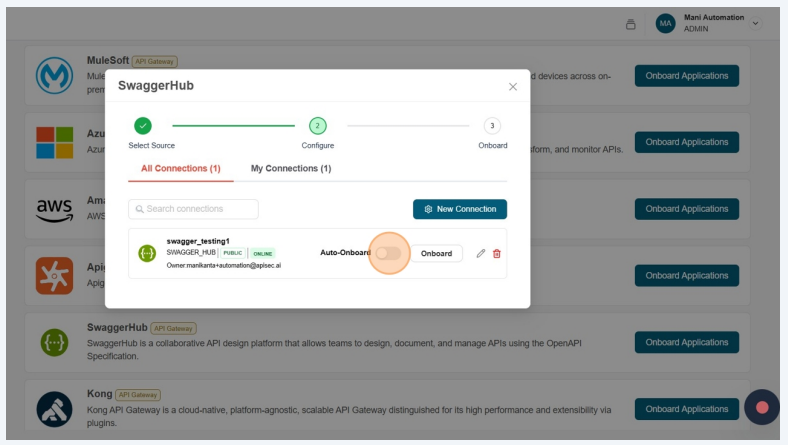The height and width of the screenshot is (445, 788).
Task: Select the All Connections tab
Action: point(180,168)
